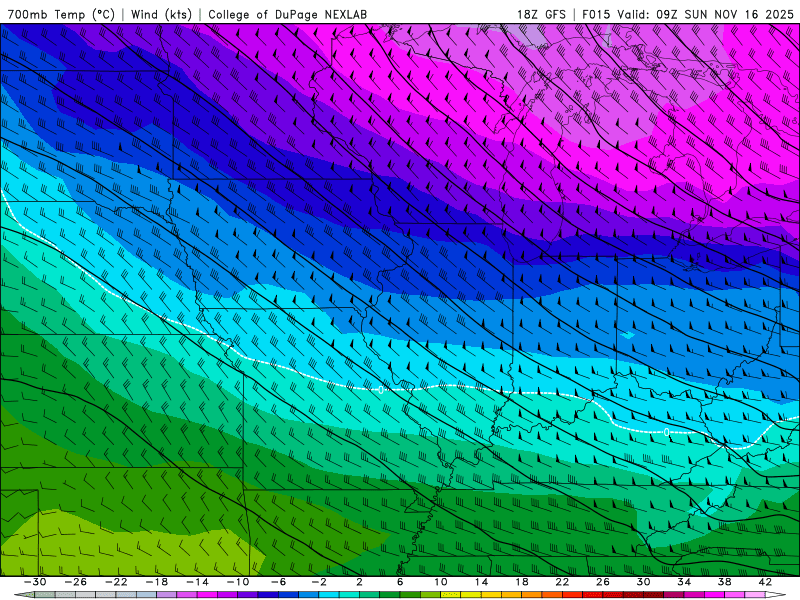
Task: Click the "College of DuPage NEXLAB" label
Action: [287, 14]
